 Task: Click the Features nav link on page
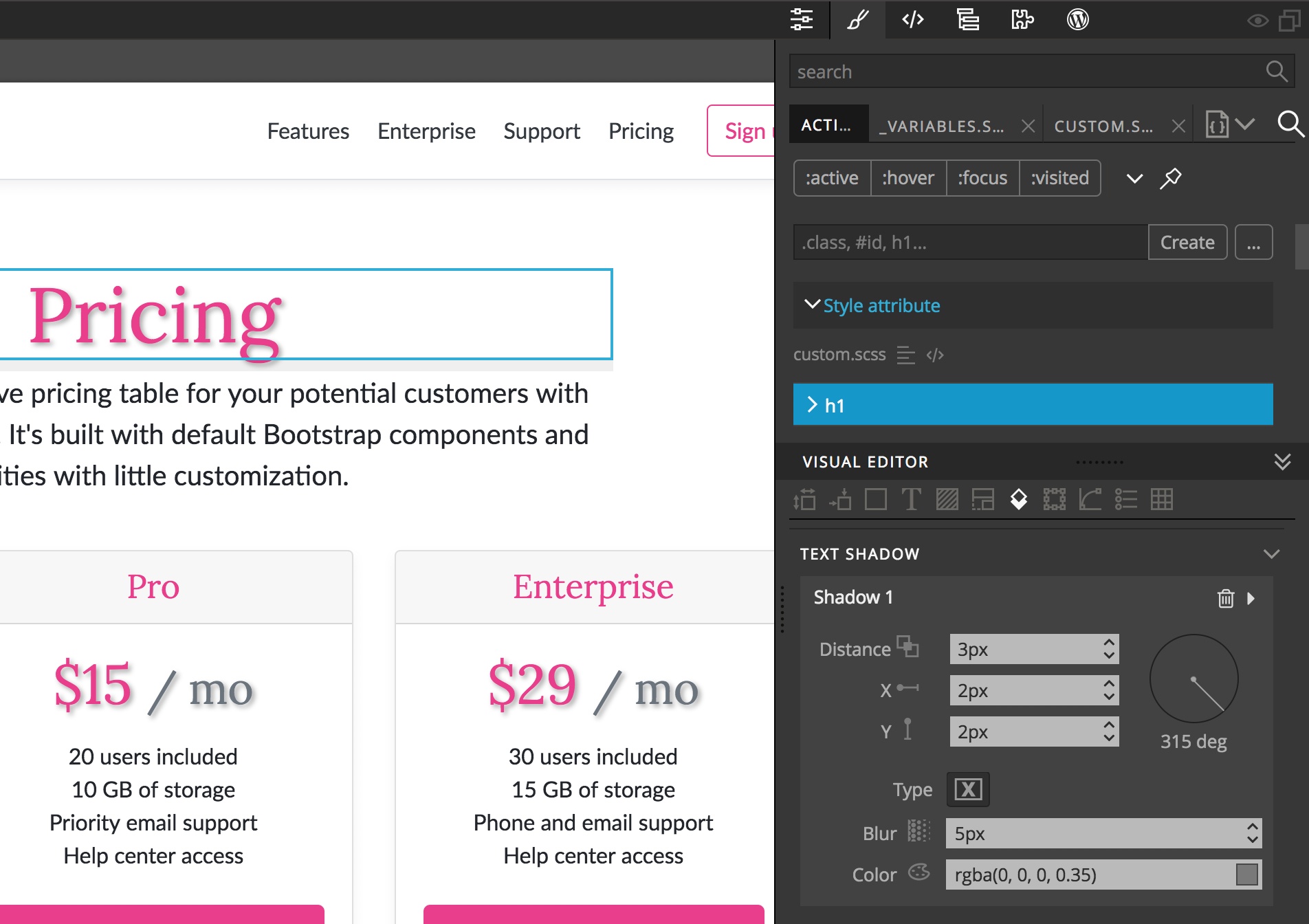308,131
